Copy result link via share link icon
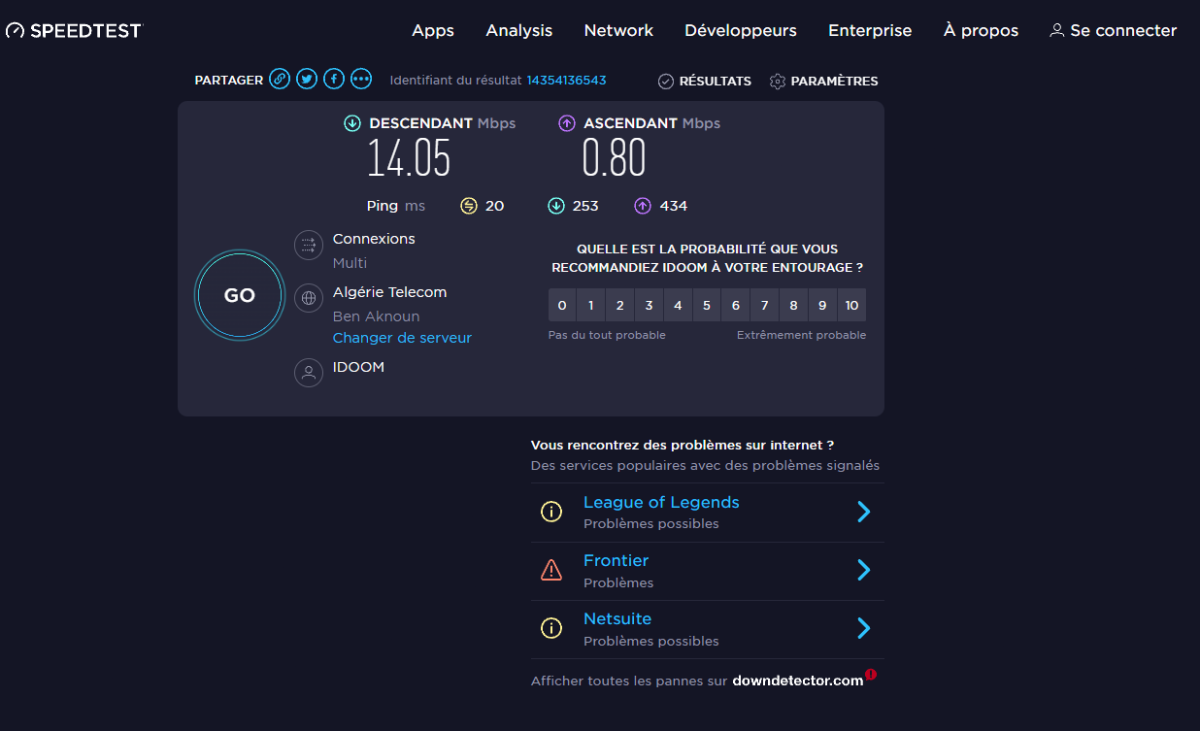 coord(280,80)
